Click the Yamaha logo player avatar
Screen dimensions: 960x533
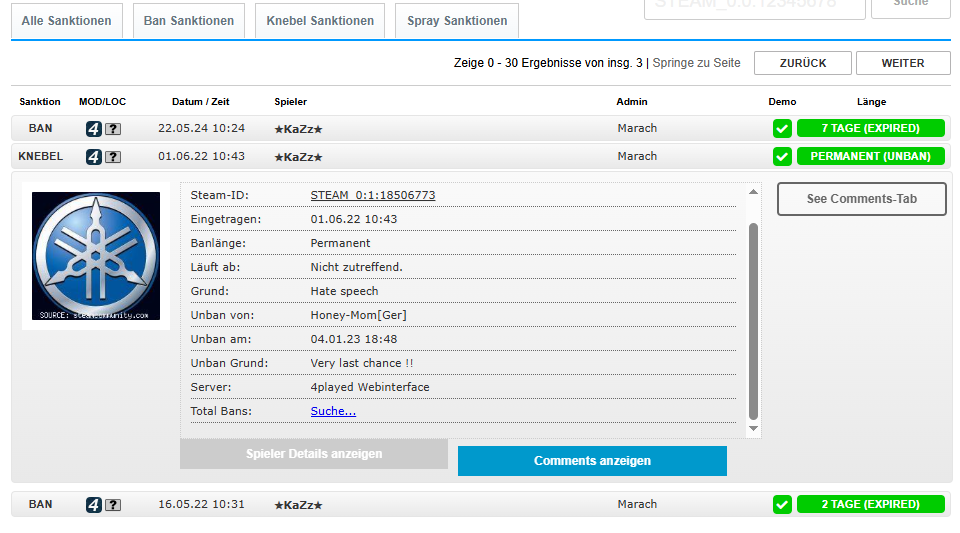point(96,256)
